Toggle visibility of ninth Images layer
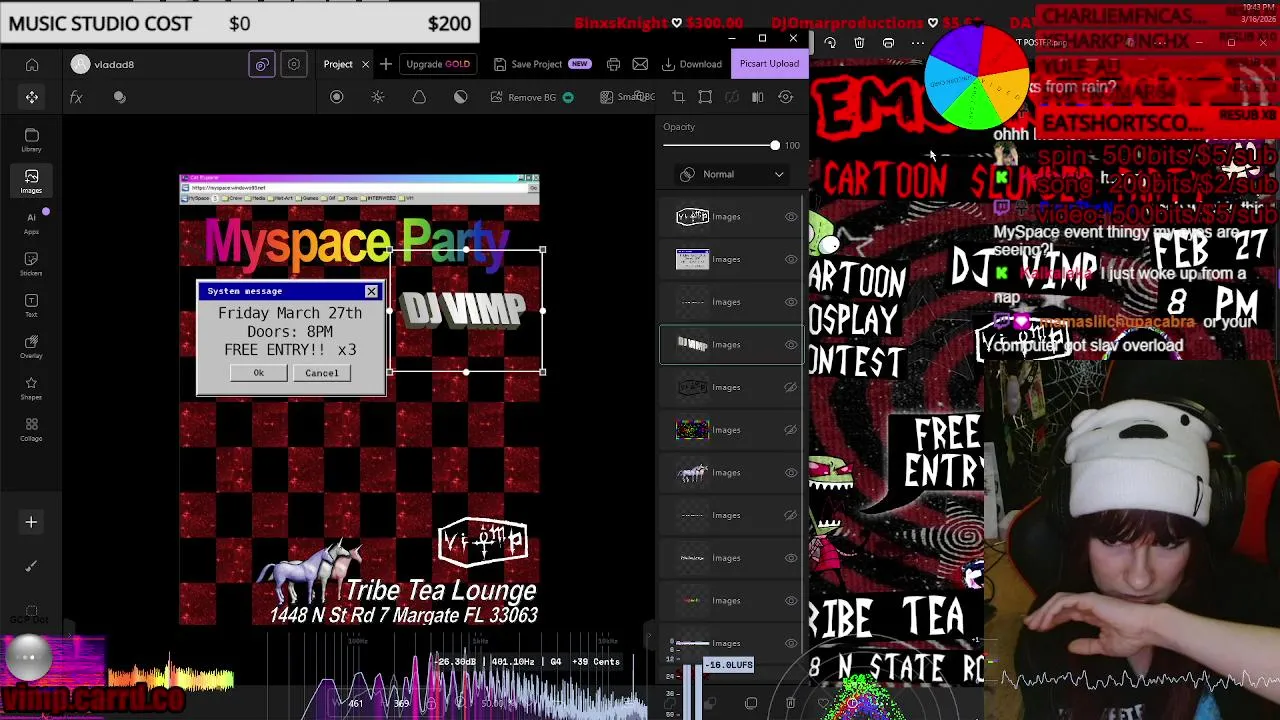Image resolution: width=1280 pixels, height=720 pixels. (x=790, y=558)
